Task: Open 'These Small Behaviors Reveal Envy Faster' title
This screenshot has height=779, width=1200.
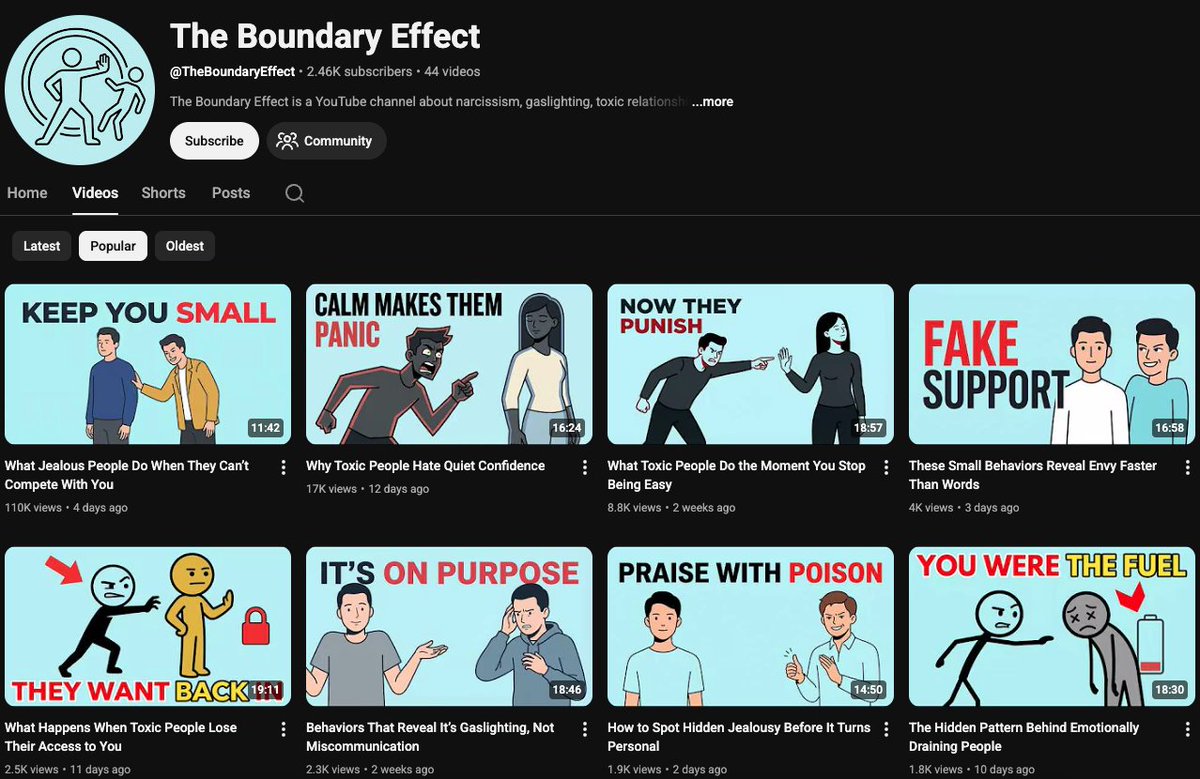Action: point(1033,475)
